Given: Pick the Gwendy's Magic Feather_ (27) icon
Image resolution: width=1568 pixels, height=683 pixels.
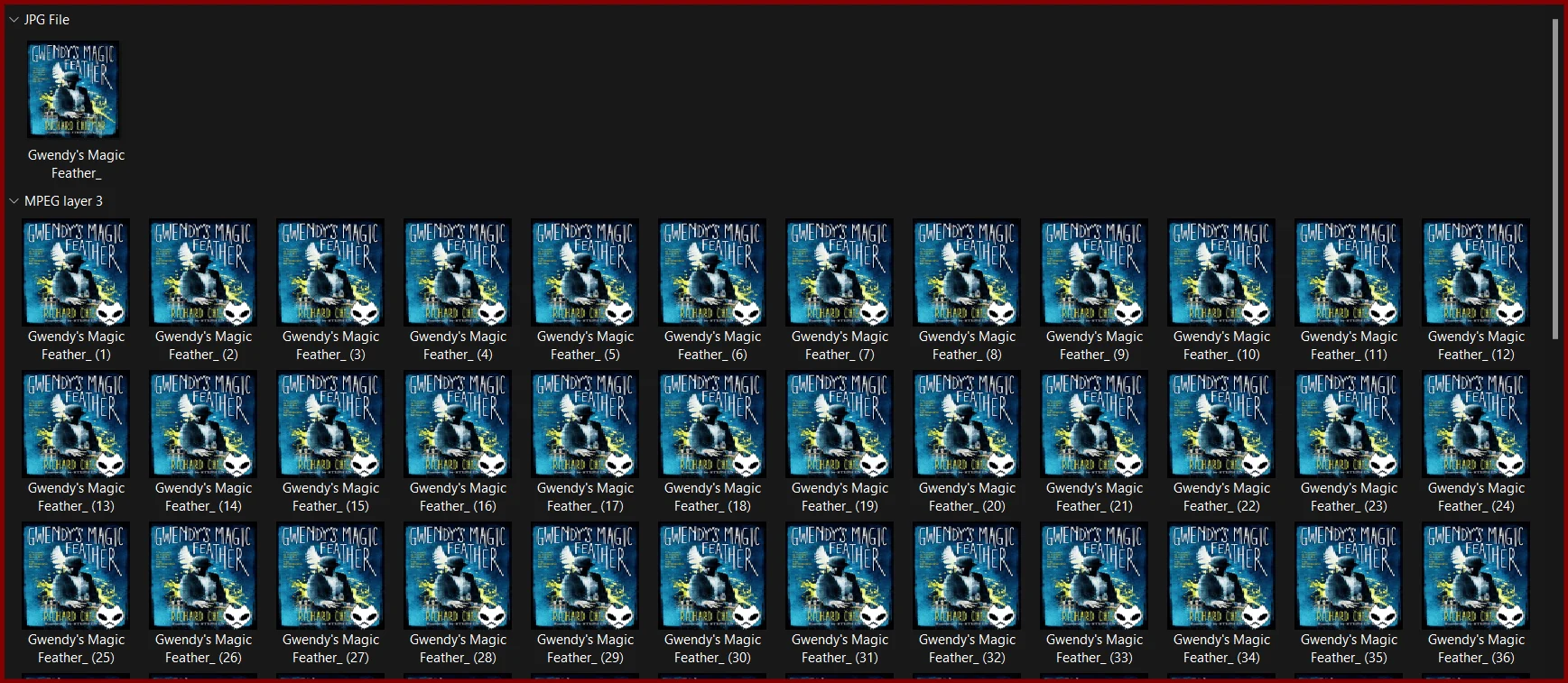Looking at the screenshot, I should pos(330,576).
